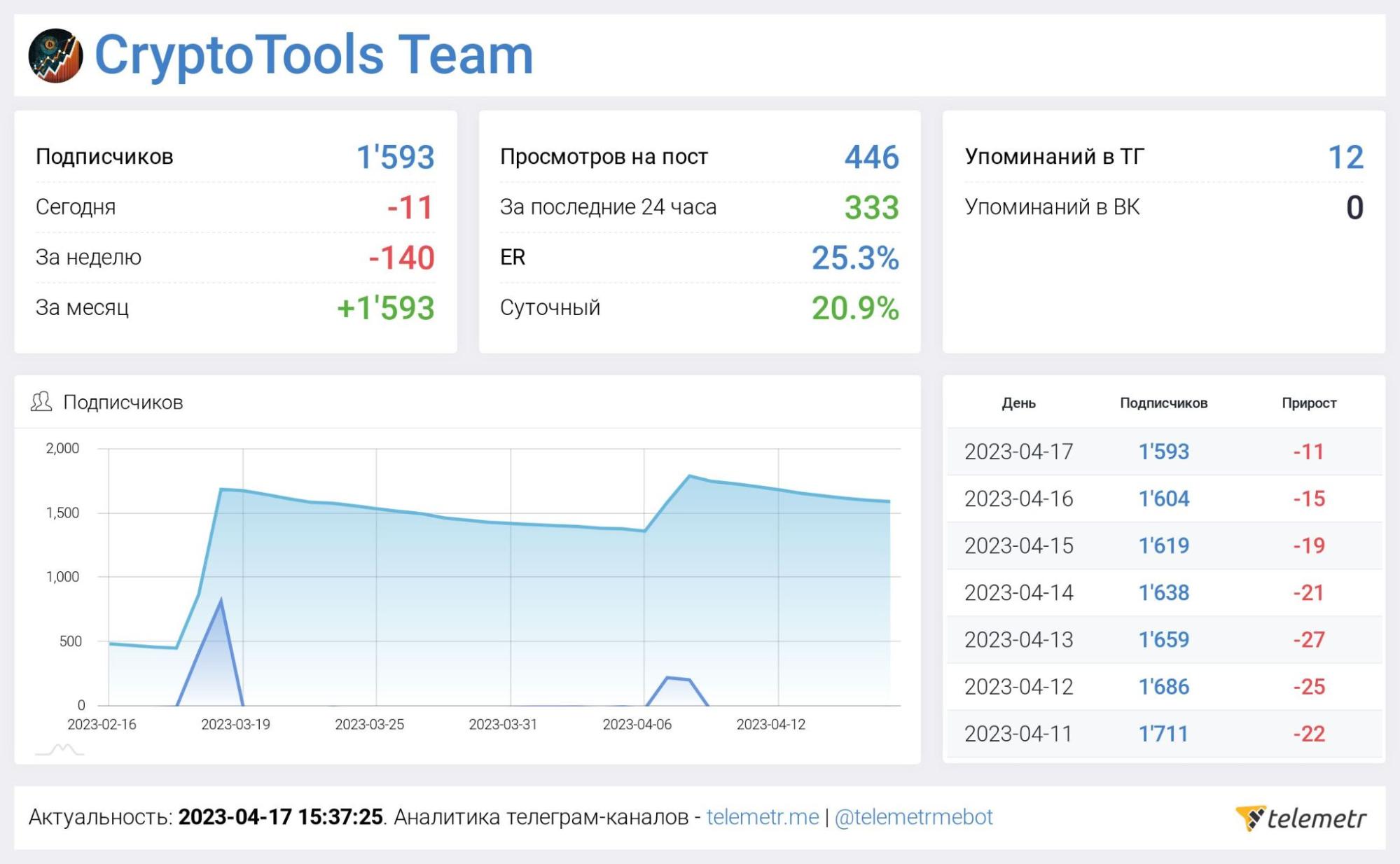Open the CryptoTools Team channel title
This screenshot has height=864, width=1400.
click(314, 55)
